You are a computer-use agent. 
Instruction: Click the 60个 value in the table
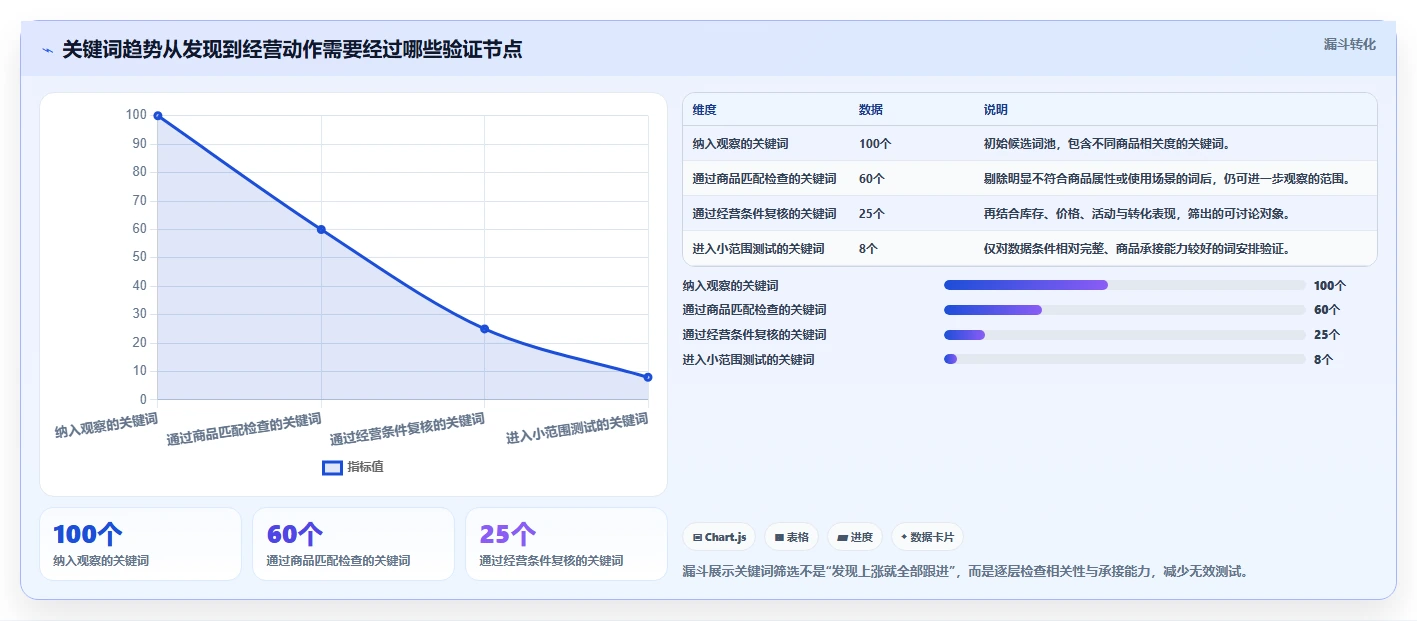pos(871,179)
